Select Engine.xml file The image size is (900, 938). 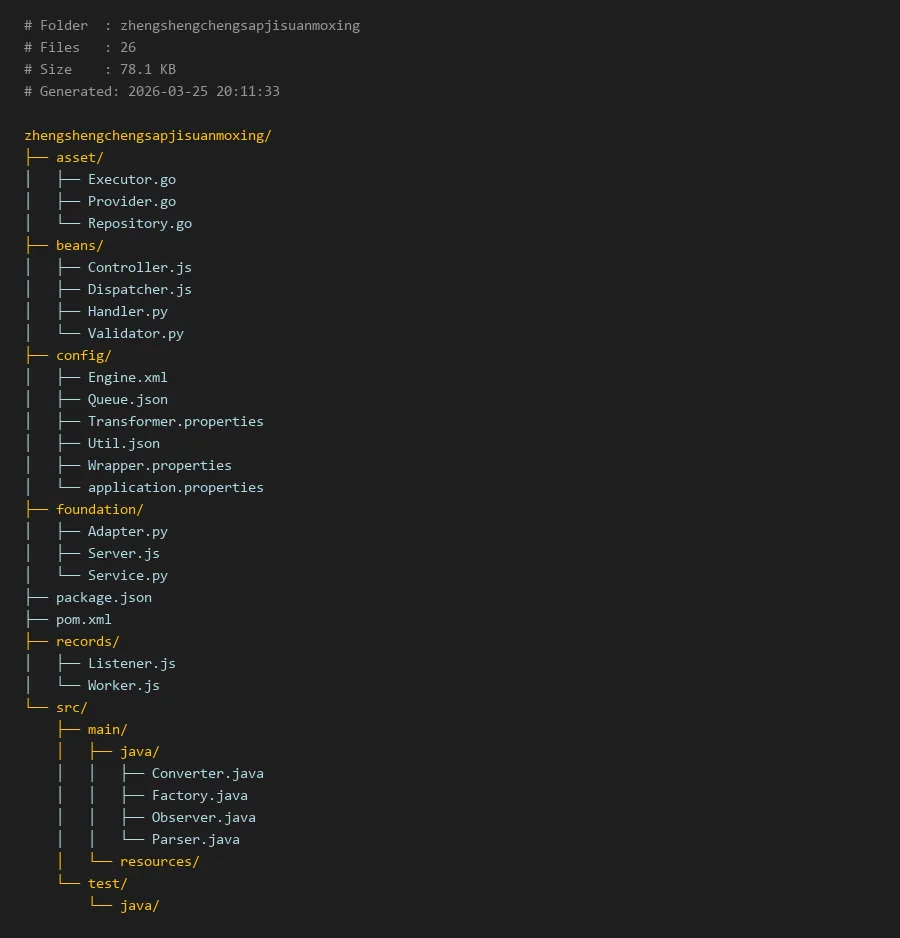click(x=127, y=378)
